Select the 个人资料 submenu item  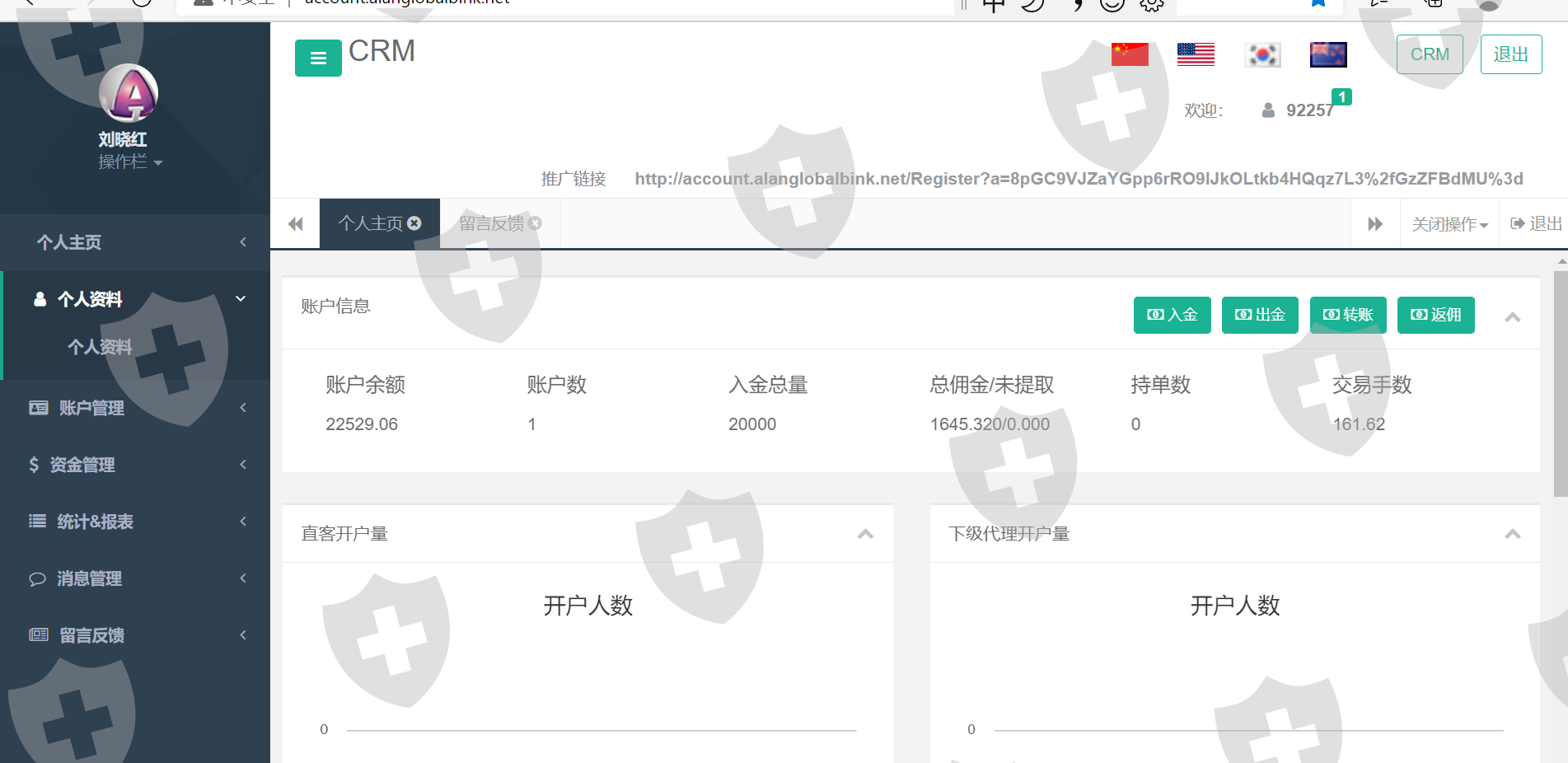coord(100,347)
